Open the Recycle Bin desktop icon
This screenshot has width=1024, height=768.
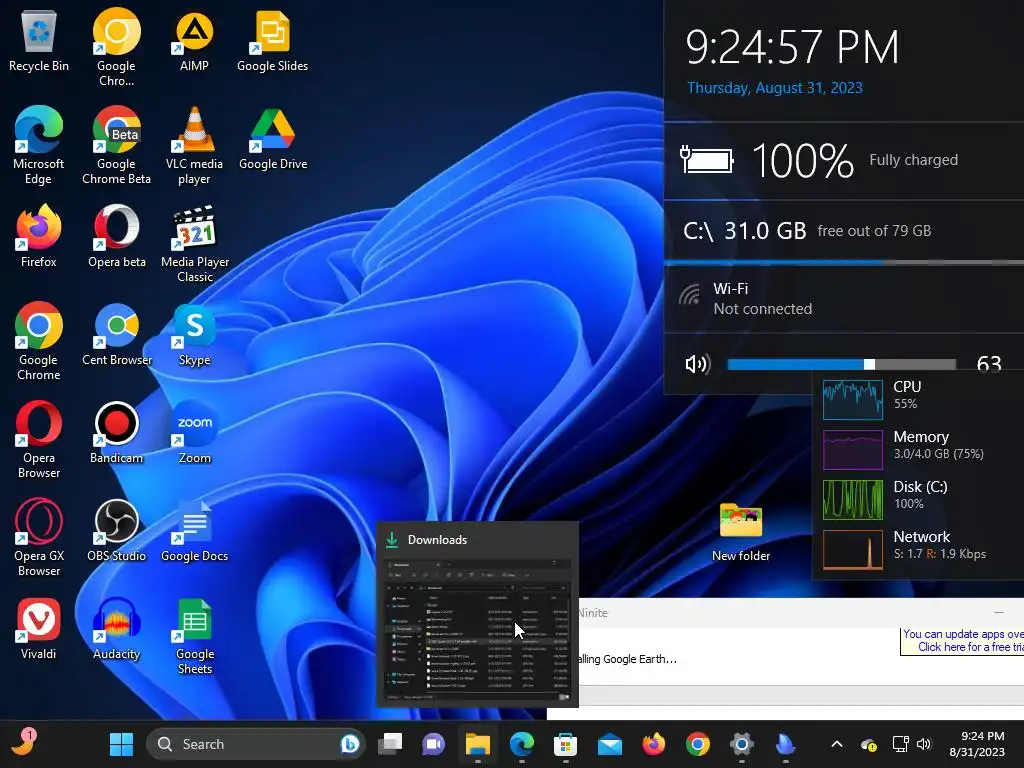39,40
